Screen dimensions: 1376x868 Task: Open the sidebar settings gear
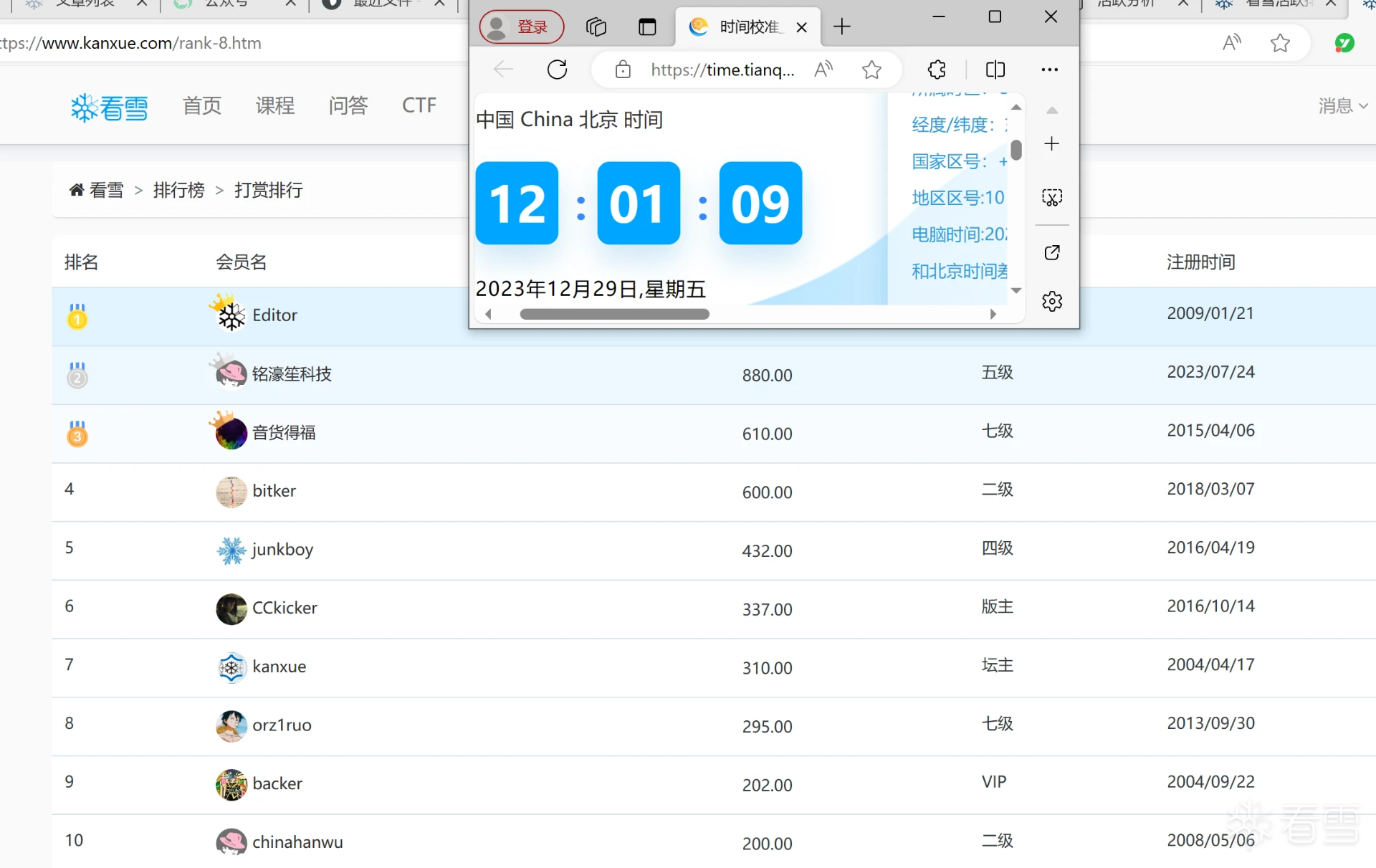pyautogui.click(x=1052, y=301)
